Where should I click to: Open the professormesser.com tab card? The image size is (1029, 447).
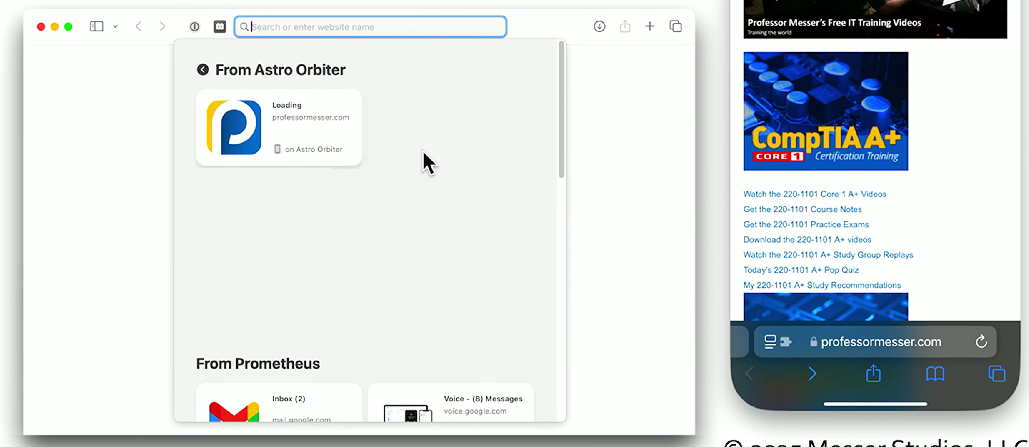[x=279, y=127]
